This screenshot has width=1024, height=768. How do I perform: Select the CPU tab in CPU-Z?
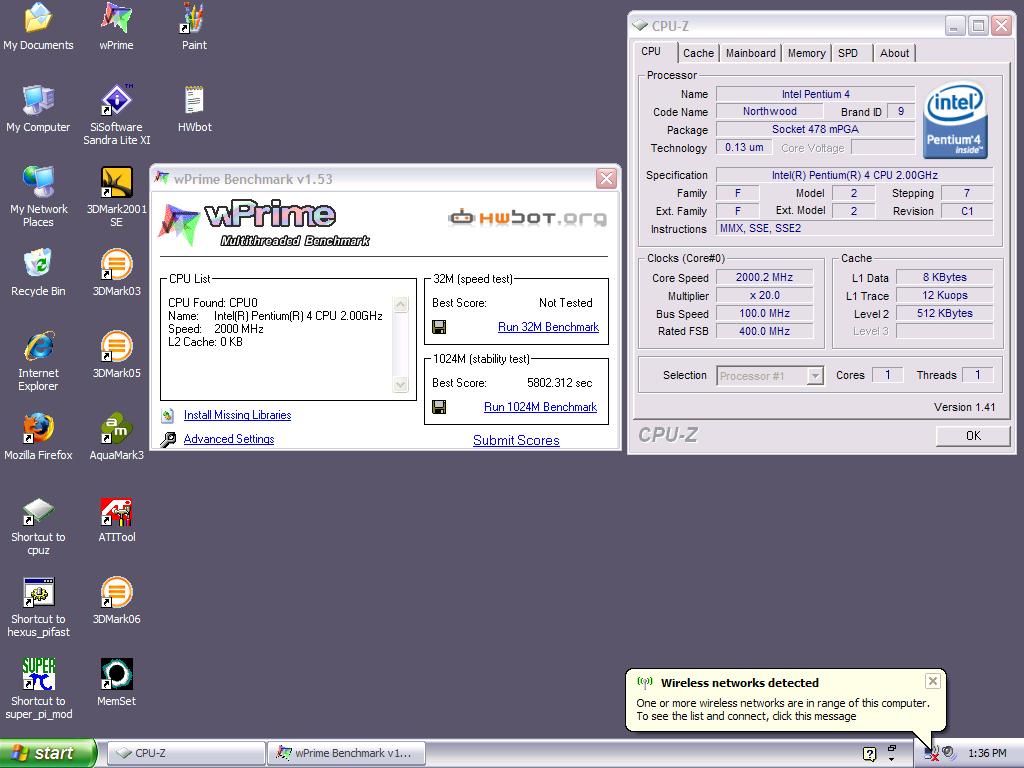(654, 52)
